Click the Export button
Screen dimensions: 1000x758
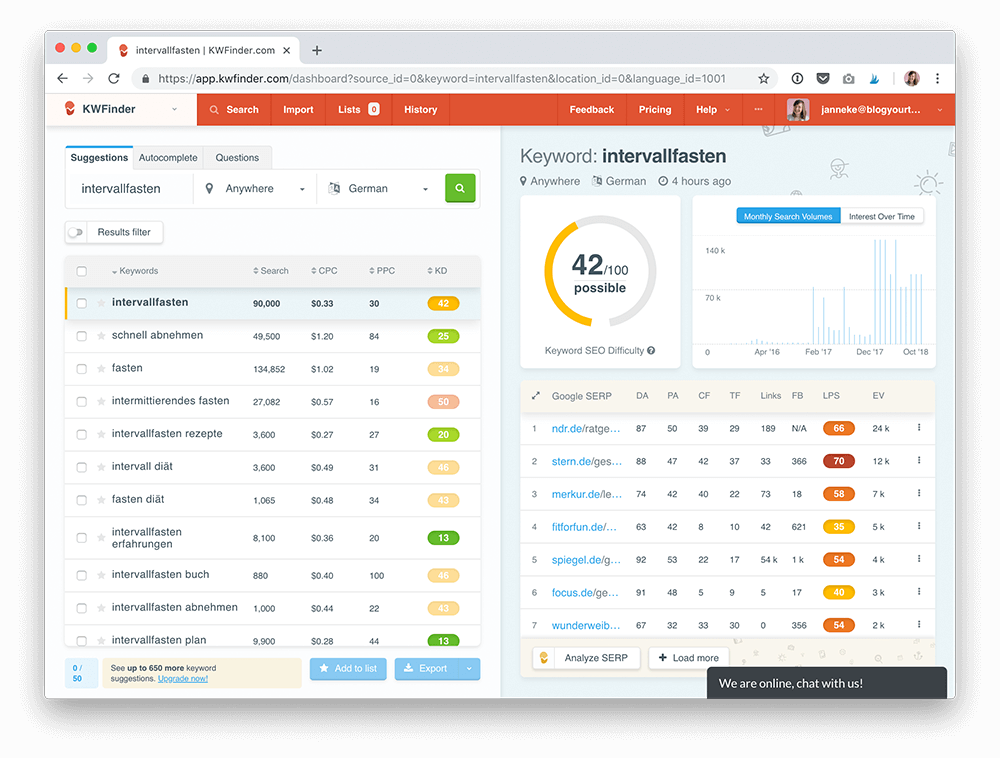(x=427, y=668)
